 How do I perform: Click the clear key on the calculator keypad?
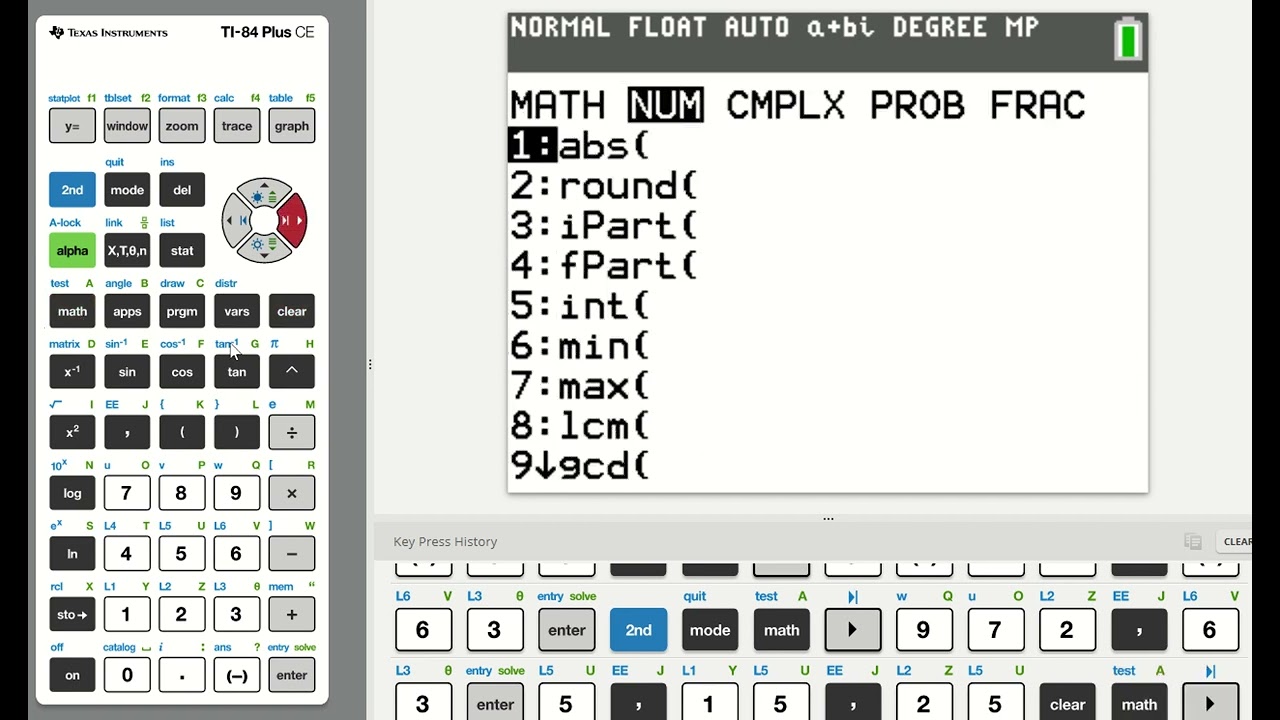(292, 311)
